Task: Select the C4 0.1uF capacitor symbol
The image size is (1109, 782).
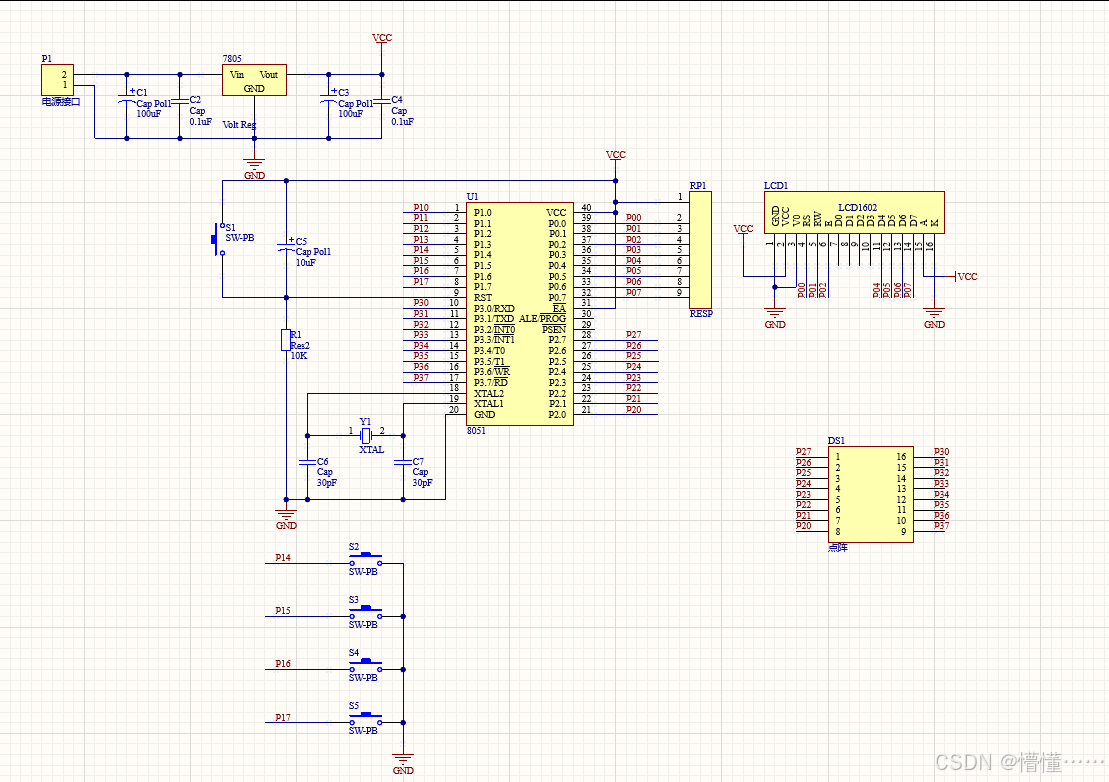Action: (382, 102)
